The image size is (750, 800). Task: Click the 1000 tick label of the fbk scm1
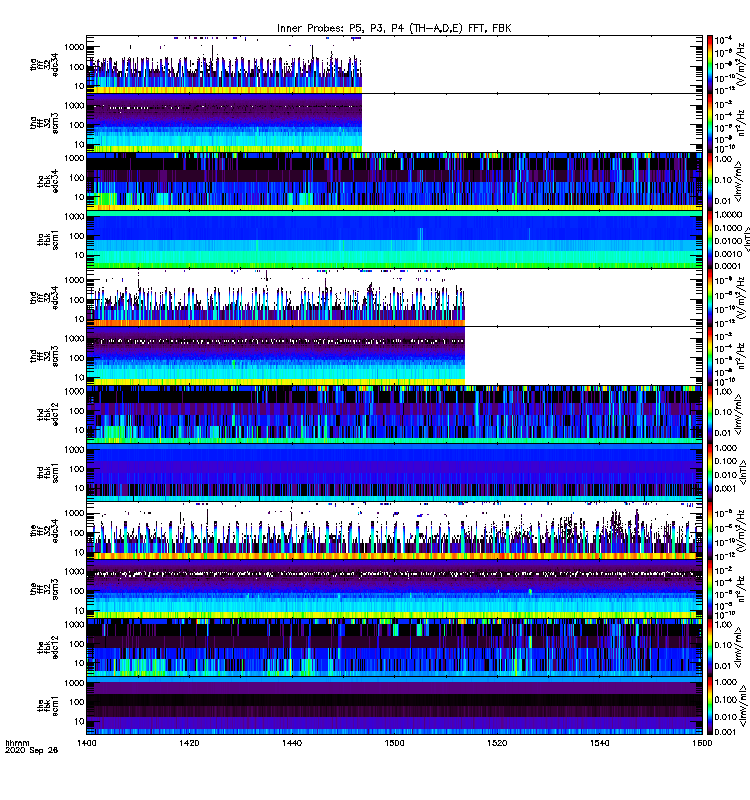[x=74, y=683]
